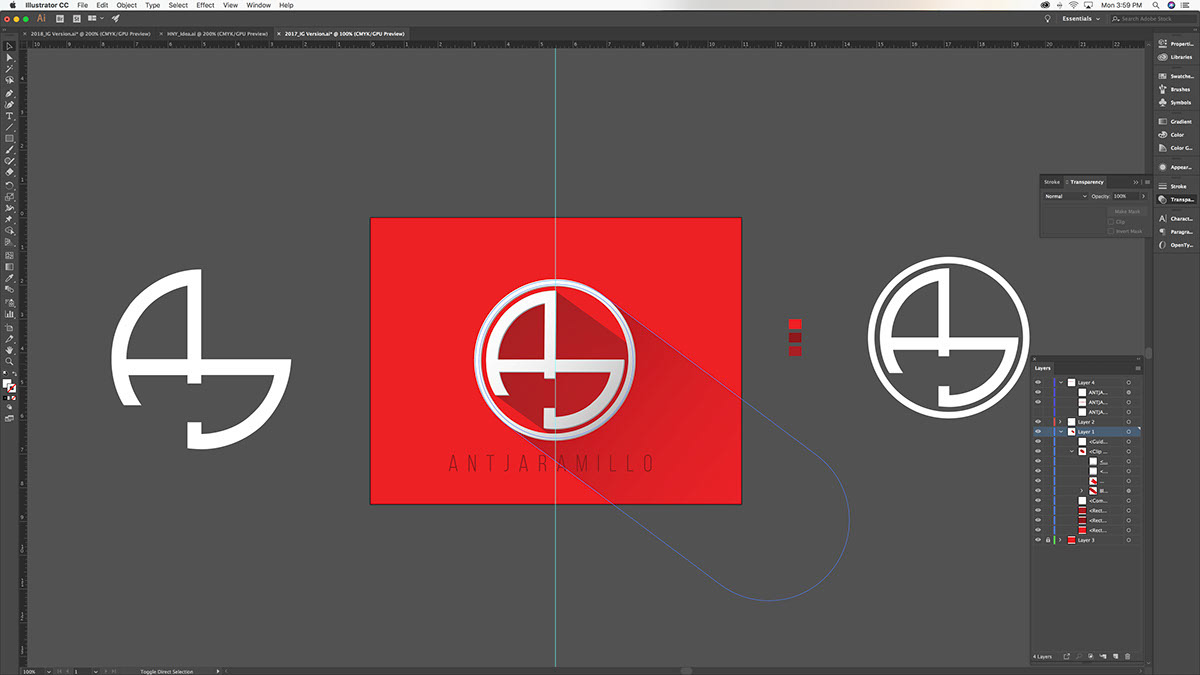Select the Type tool in the toolbar
Viewport: 1200px width, 675px height.
[10, 116]
